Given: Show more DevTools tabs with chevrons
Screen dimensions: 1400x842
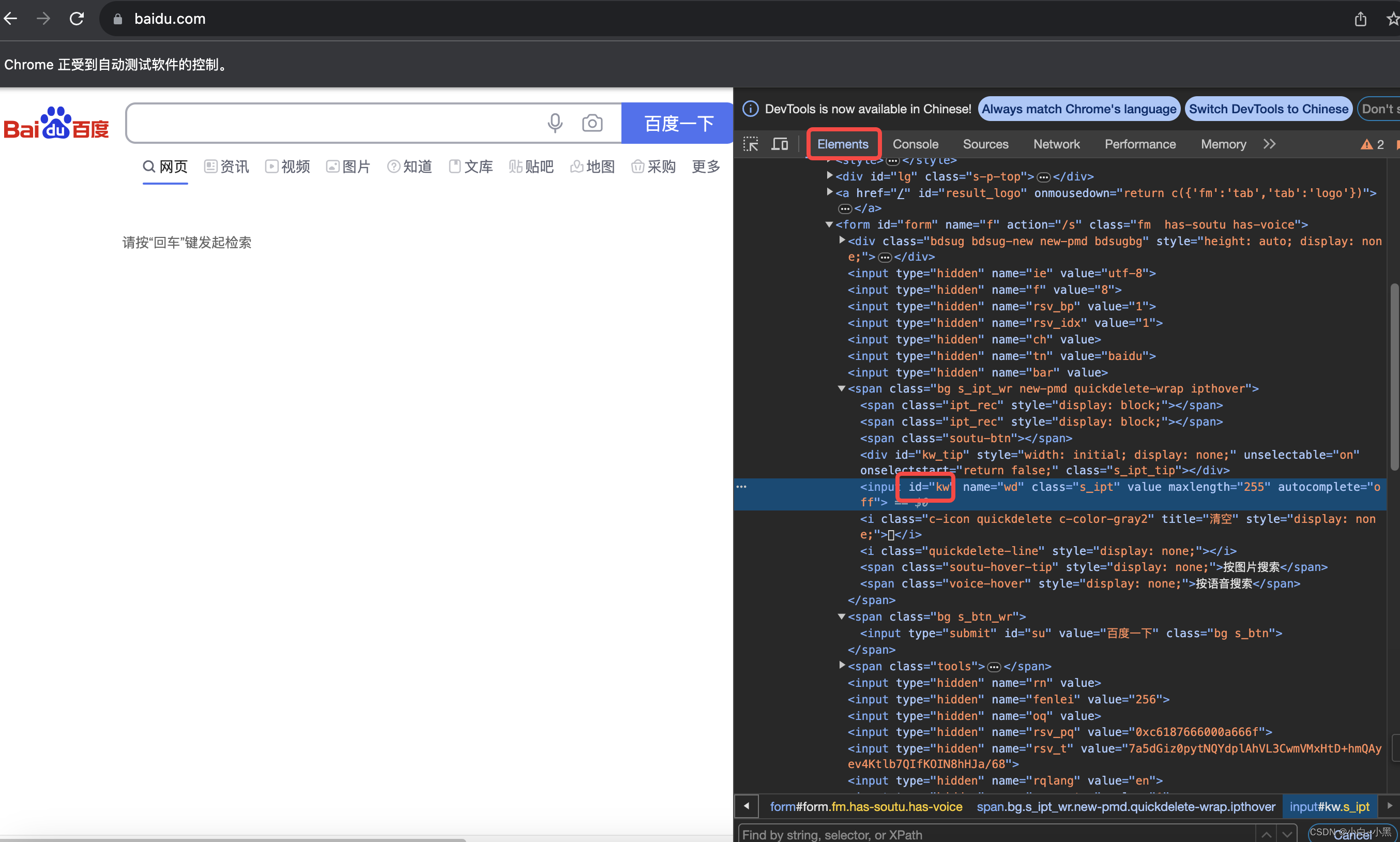Looking at the screenshot, I should pyautogui.click(x=1270, y=144).
